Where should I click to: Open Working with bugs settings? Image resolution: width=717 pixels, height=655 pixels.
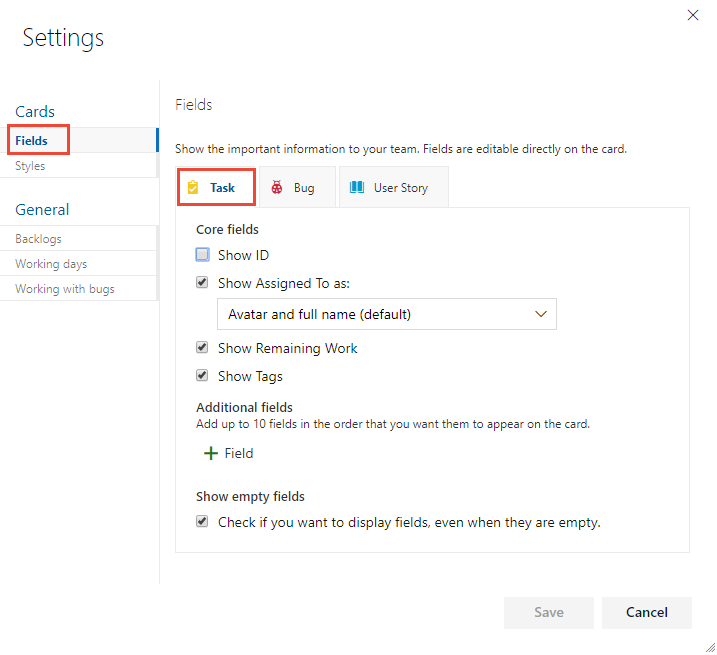(x=79, y=289)
